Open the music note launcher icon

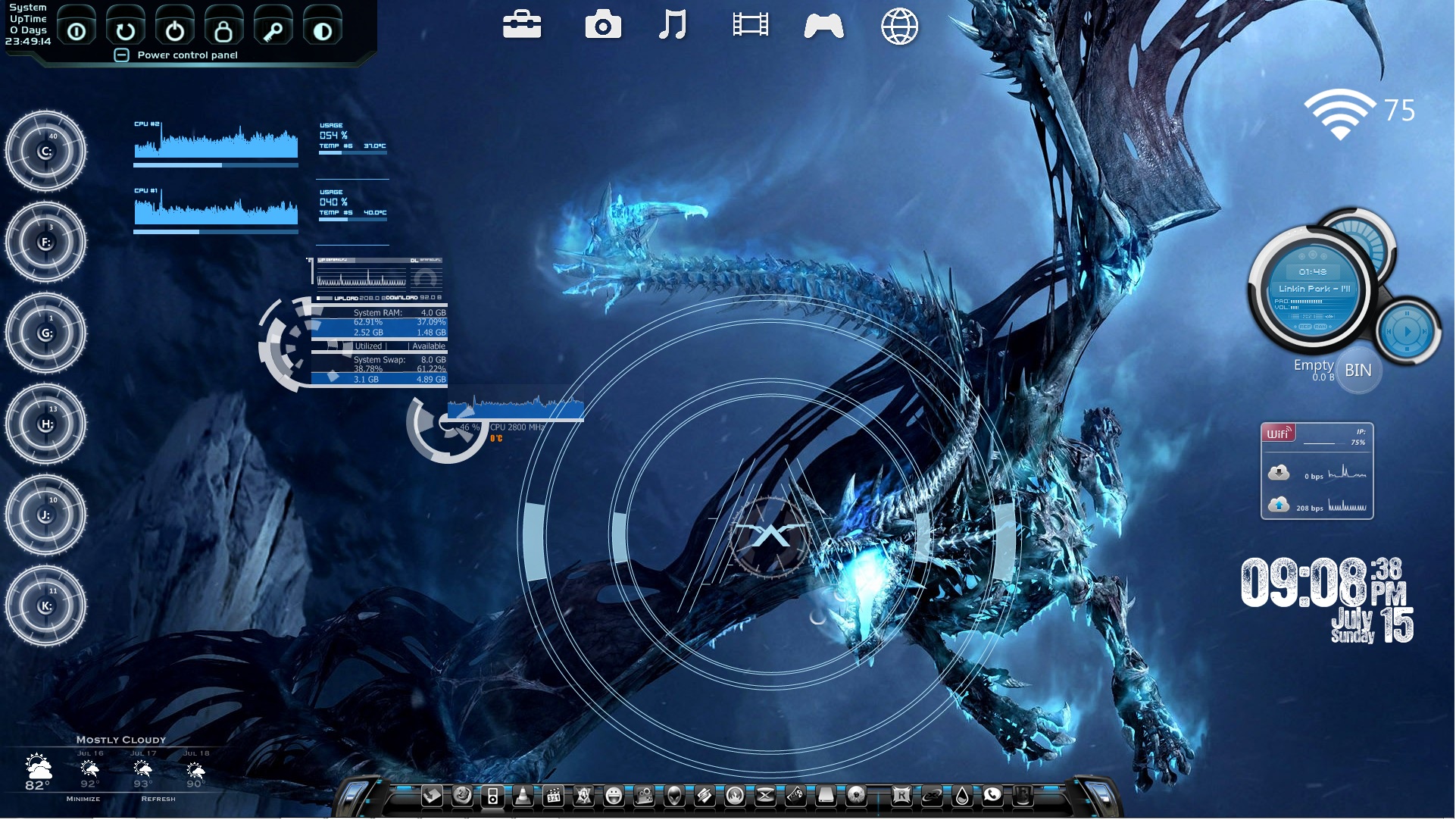point(672,25)
